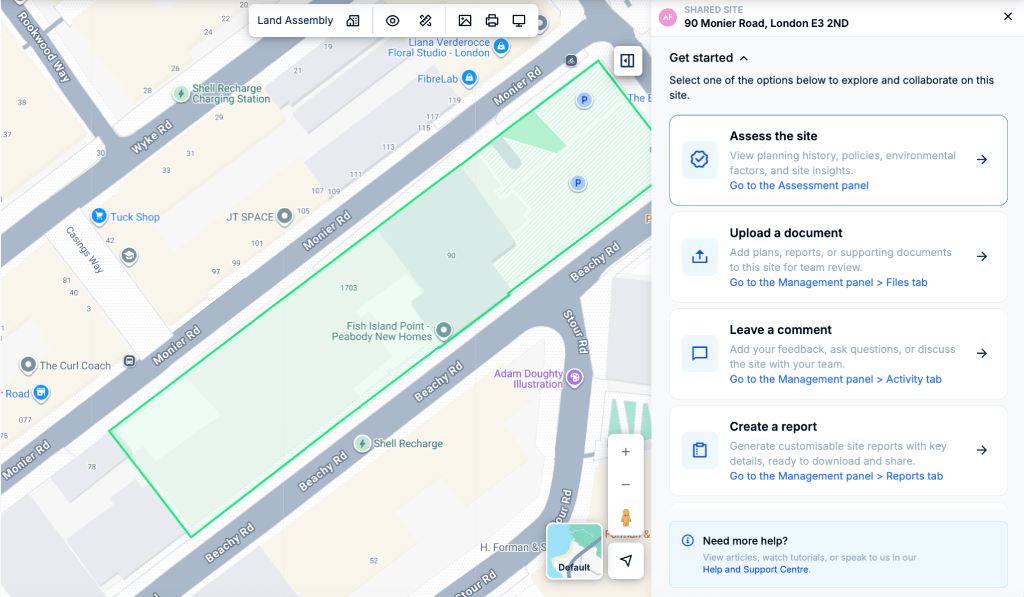The height and width of the screenshot is (597, 1024).
Task: Collapse the Get started section
Action: click(744, 58)
